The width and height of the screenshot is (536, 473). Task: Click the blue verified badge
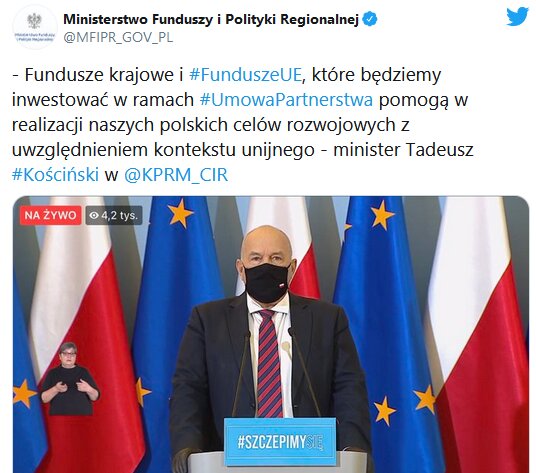coord(370,19)
